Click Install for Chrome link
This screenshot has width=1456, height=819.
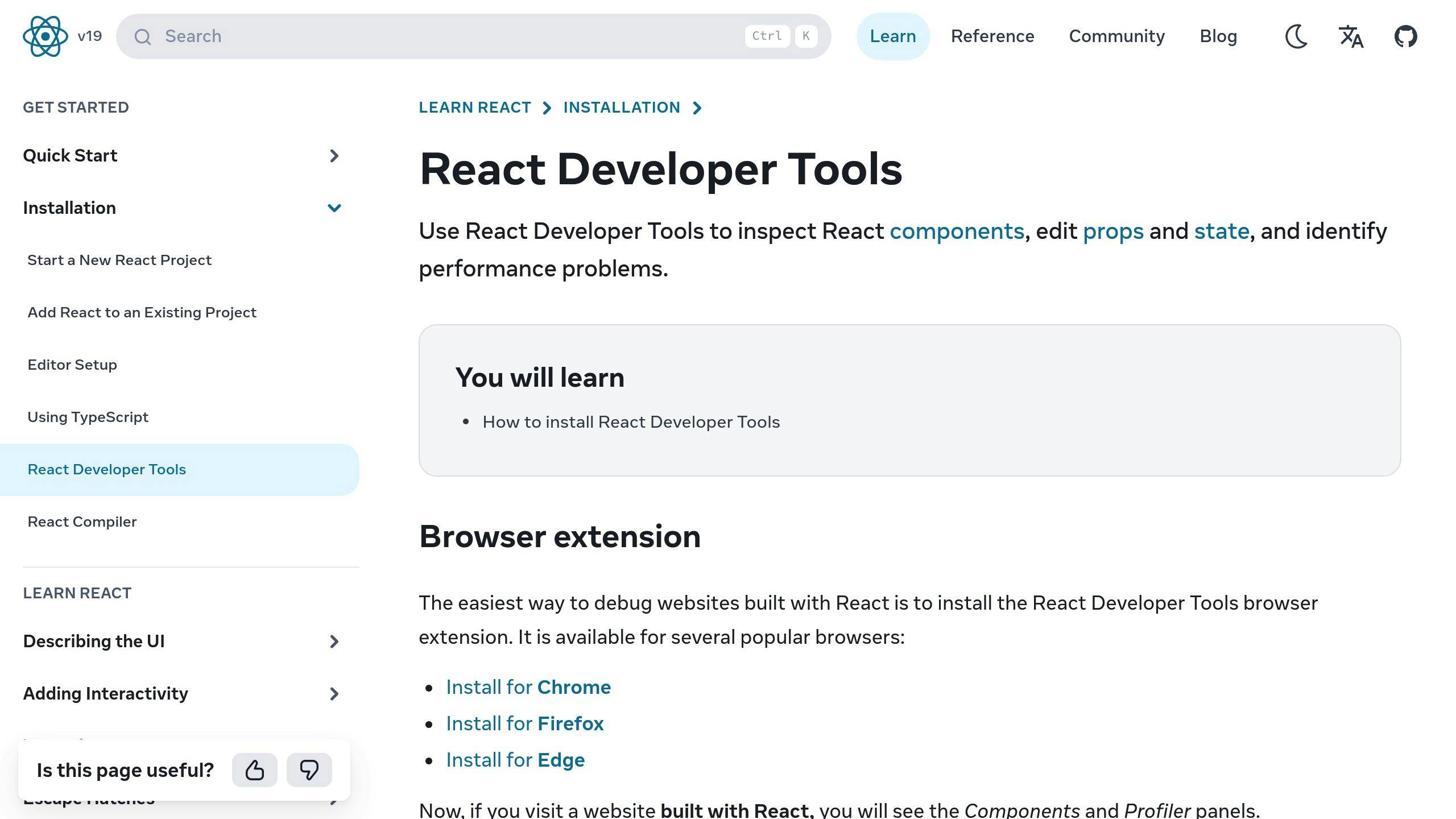[x=528, y=687]
